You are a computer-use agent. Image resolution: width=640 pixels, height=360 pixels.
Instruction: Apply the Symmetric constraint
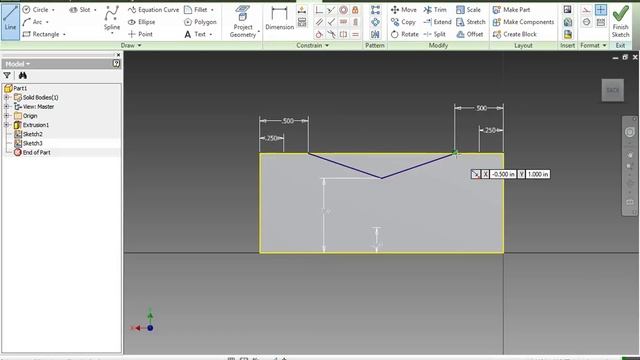point(343,35)
